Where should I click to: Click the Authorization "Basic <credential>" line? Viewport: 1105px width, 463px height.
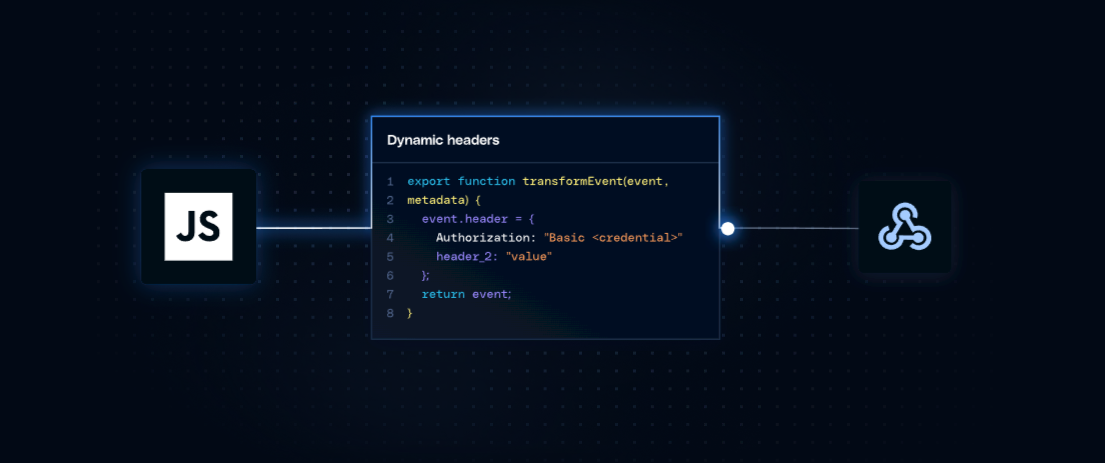click(560, 238)
